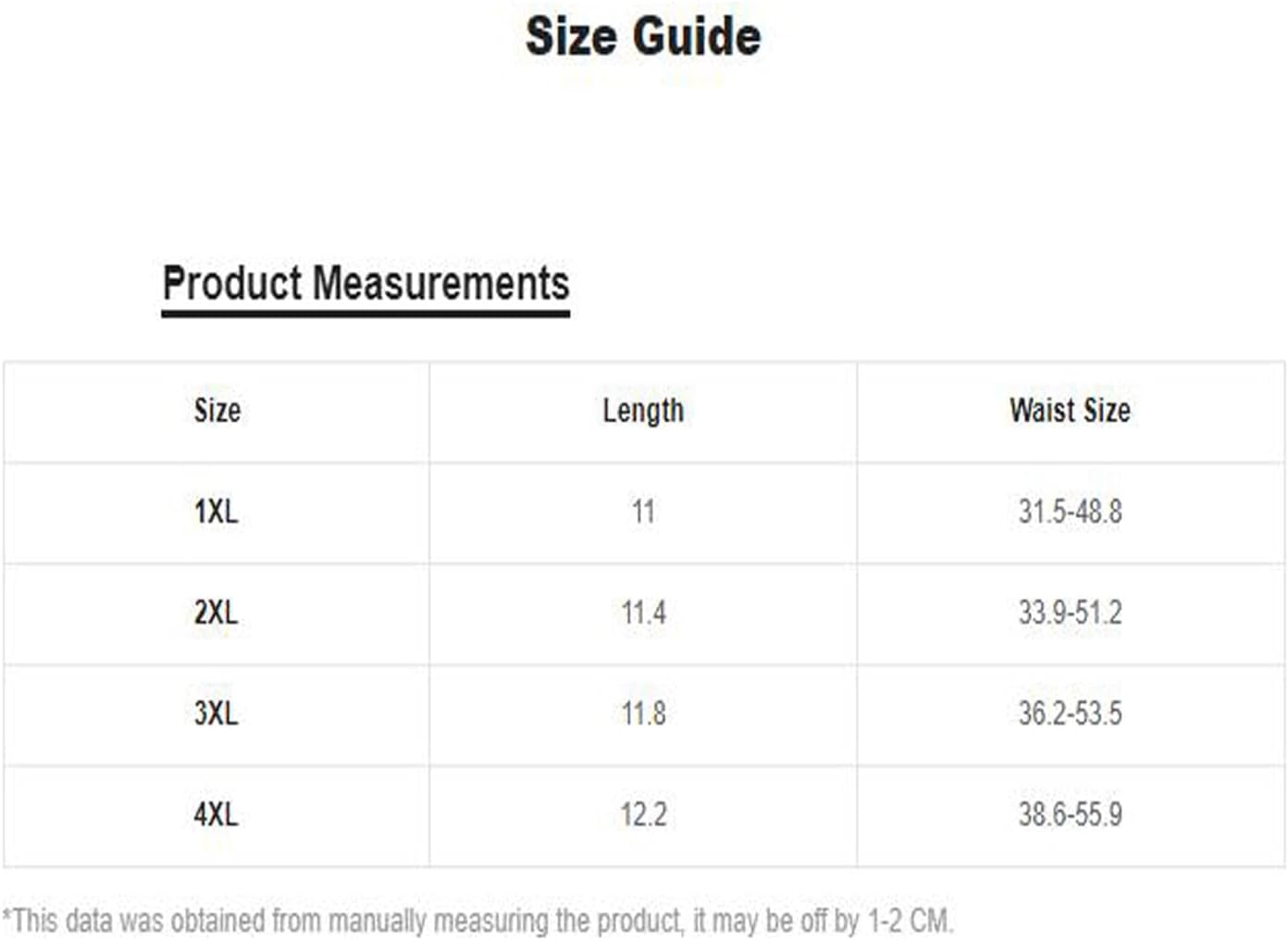Select the 3XL size row label
1288x940 pixels.
[x=217, y=713]
